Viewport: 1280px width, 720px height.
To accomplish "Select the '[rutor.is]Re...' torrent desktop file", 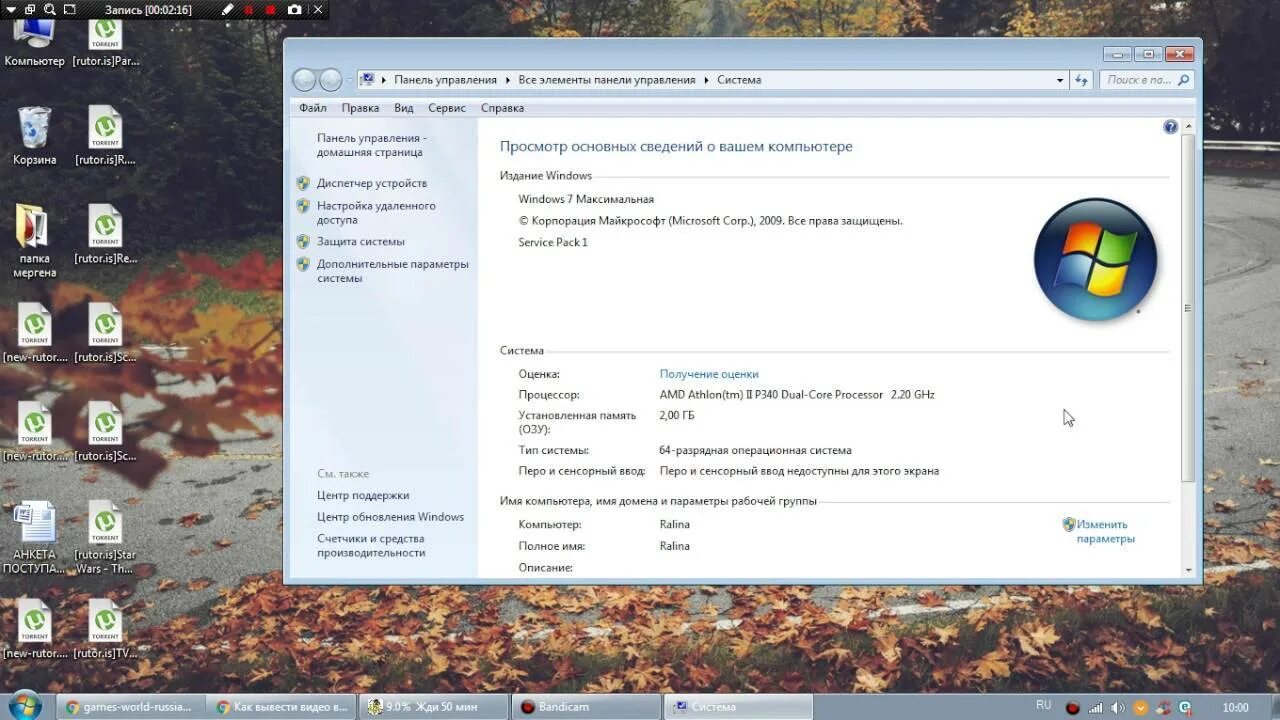I will [x=105, y=234].
